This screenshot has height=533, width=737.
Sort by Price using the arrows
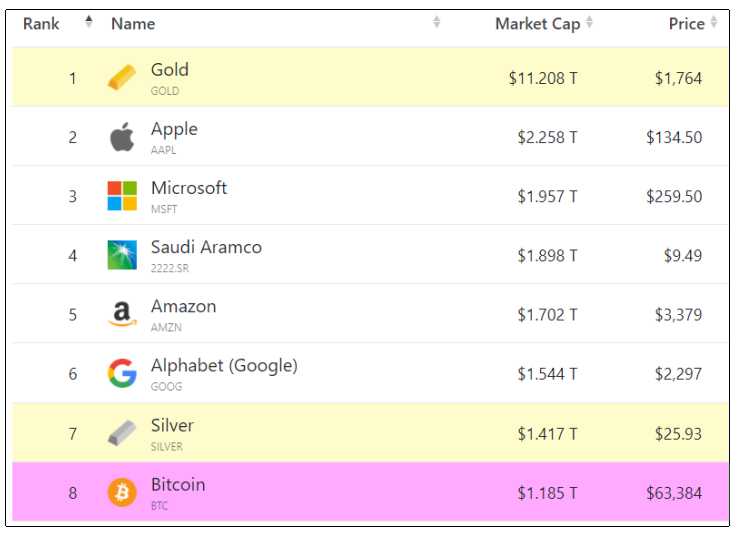(x=714, y=22)
